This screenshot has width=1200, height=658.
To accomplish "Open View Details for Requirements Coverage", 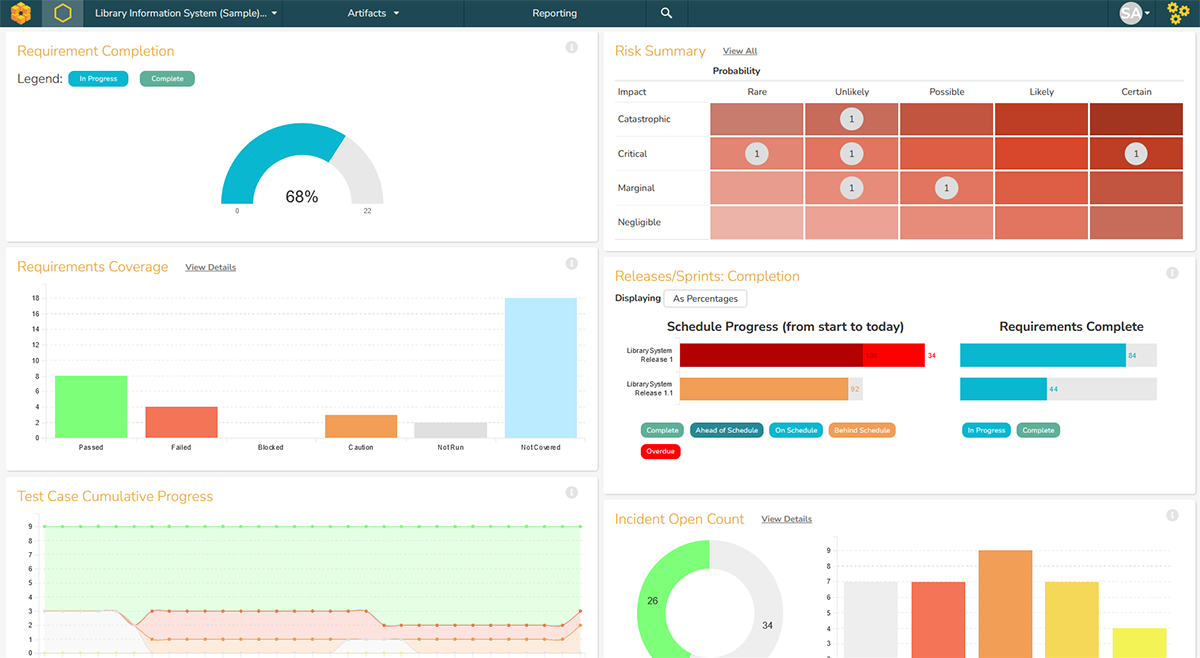I will [x=211, y=267].
